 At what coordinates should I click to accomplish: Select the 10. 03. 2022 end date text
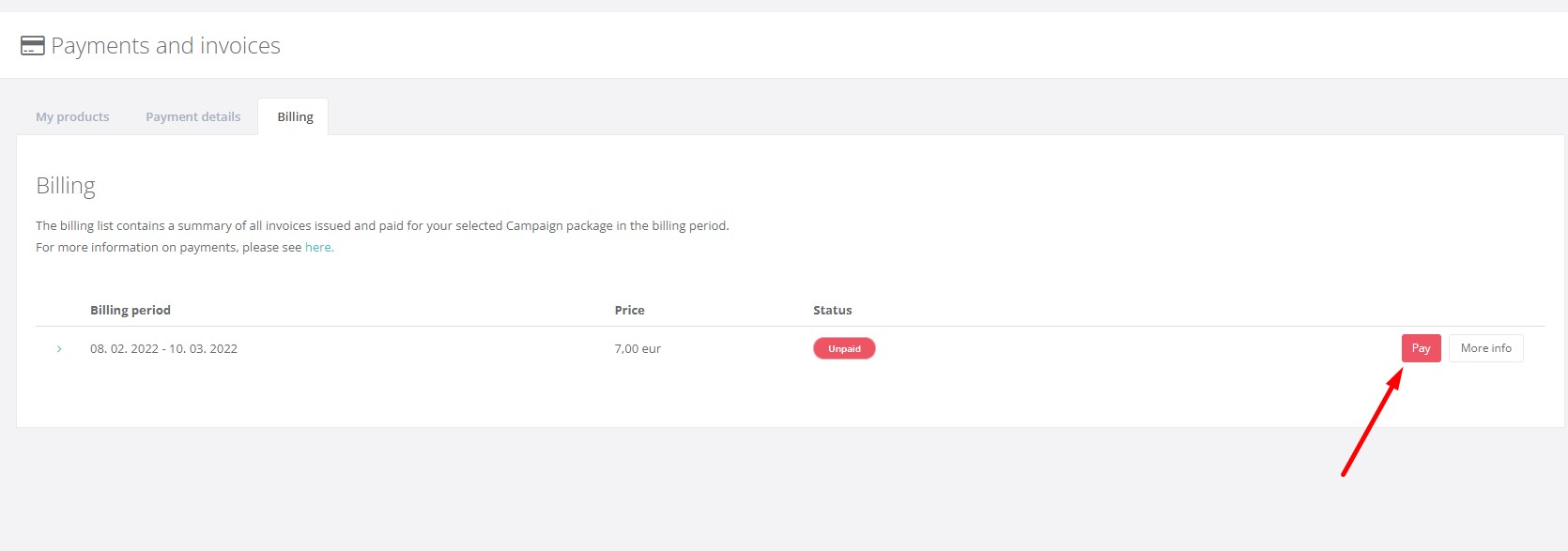point(203,349)
